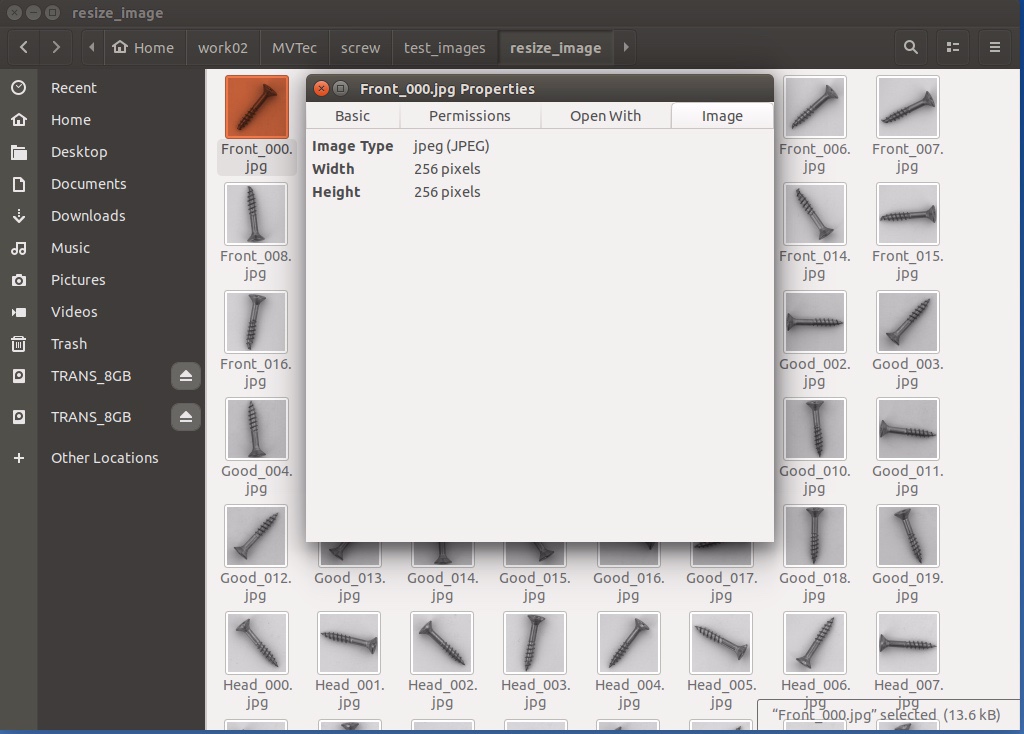Image resolution: width=1024 pixels, height=734 pixels.
Task: Open Videos in the sidebar
Action: (103, 311)
